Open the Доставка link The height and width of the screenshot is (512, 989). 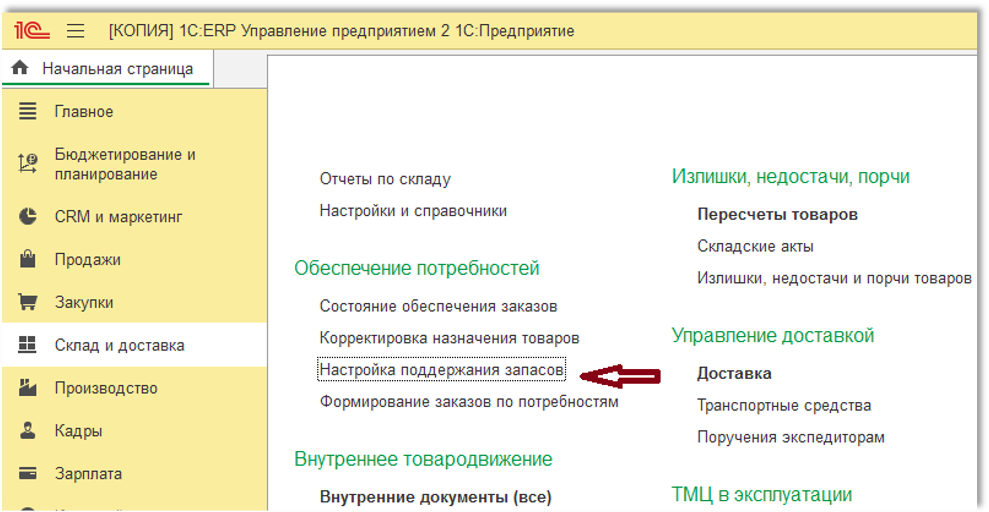pyautogui.click(x=734, y=373)
